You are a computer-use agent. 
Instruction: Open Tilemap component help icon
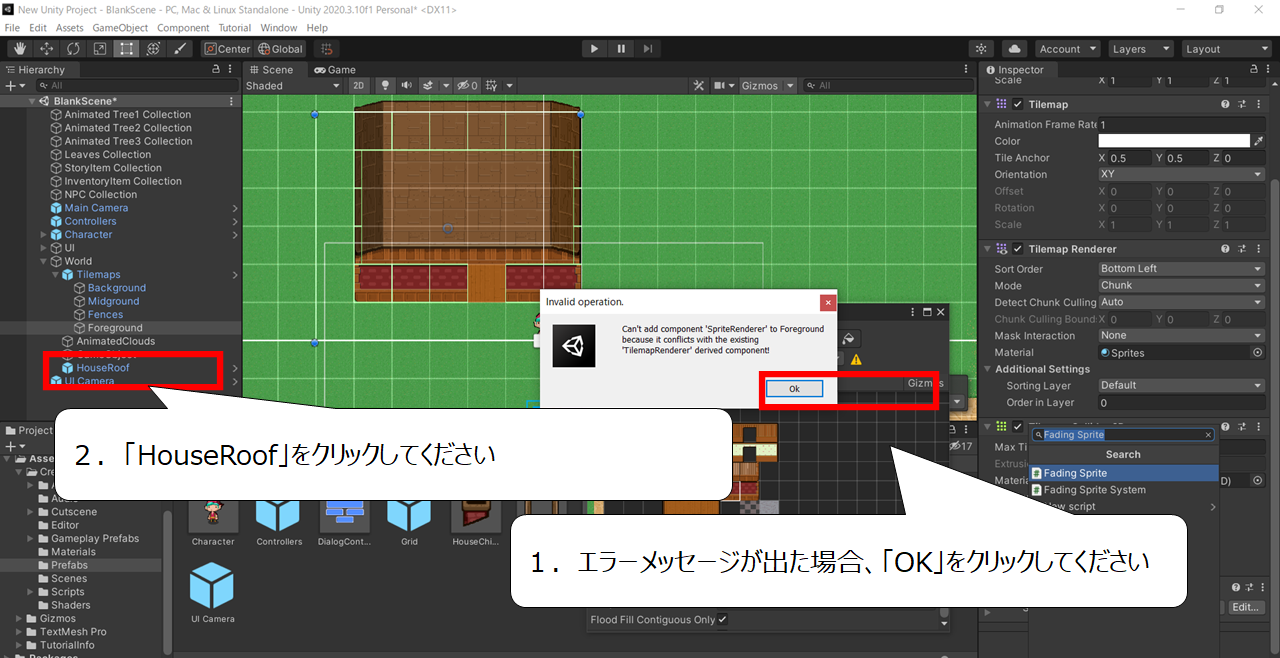click(x=1225, y=104)
